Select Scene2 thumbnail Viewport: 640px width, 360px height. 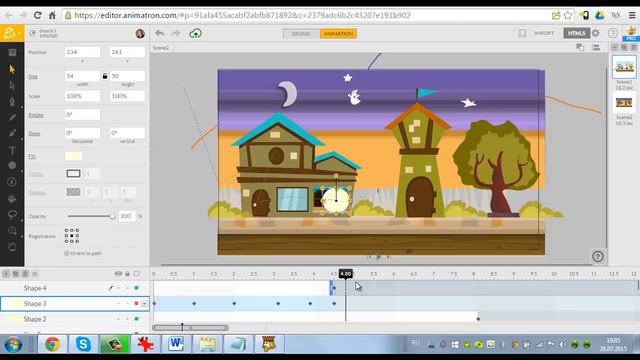pyautogui.click(x=624, y=102)
